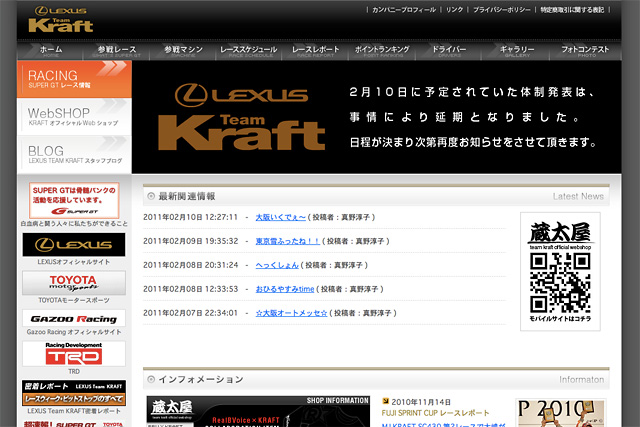
Task: Open the TRD Racing Development banner
Action: click(x=74, y=353)
